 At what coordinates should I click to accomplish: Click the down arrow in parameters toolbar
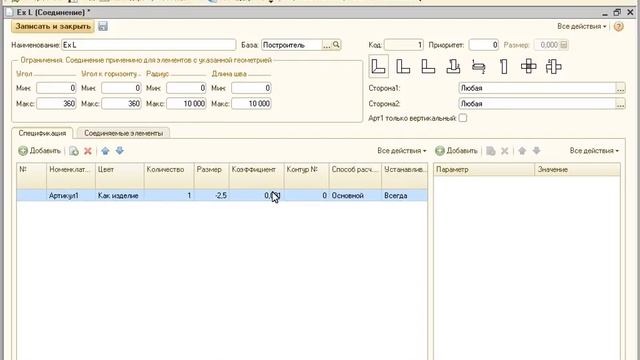click(x=536, y=151)
